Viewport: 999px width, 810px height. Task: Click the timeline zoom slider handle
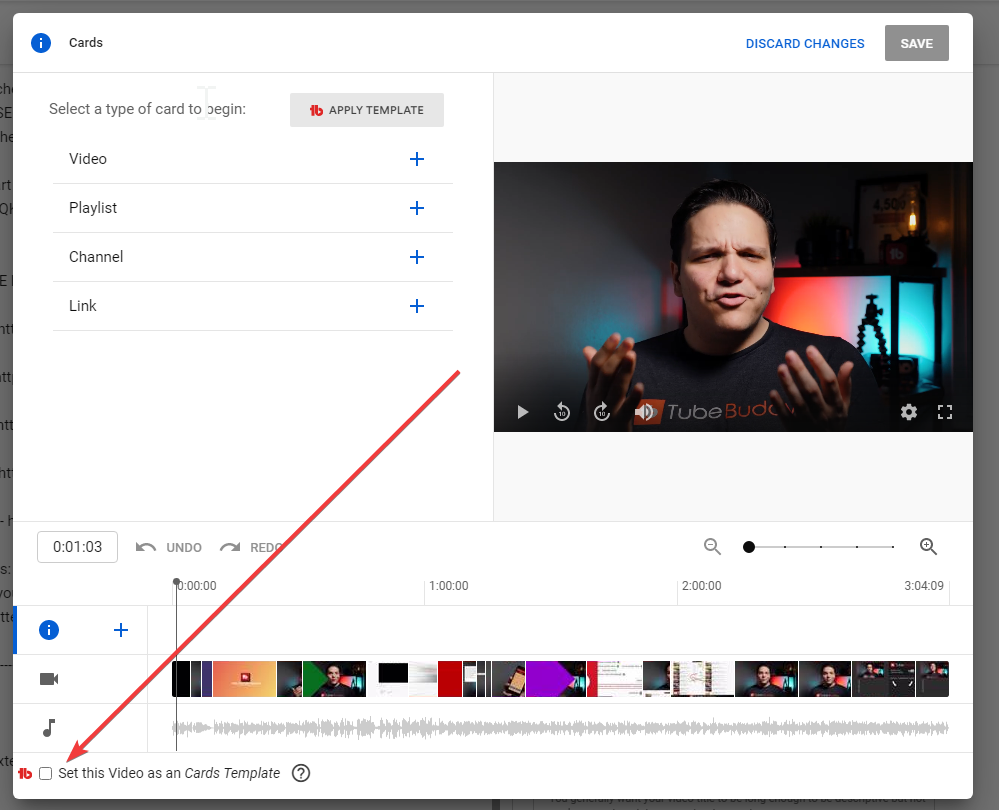(x=749, y=547)
